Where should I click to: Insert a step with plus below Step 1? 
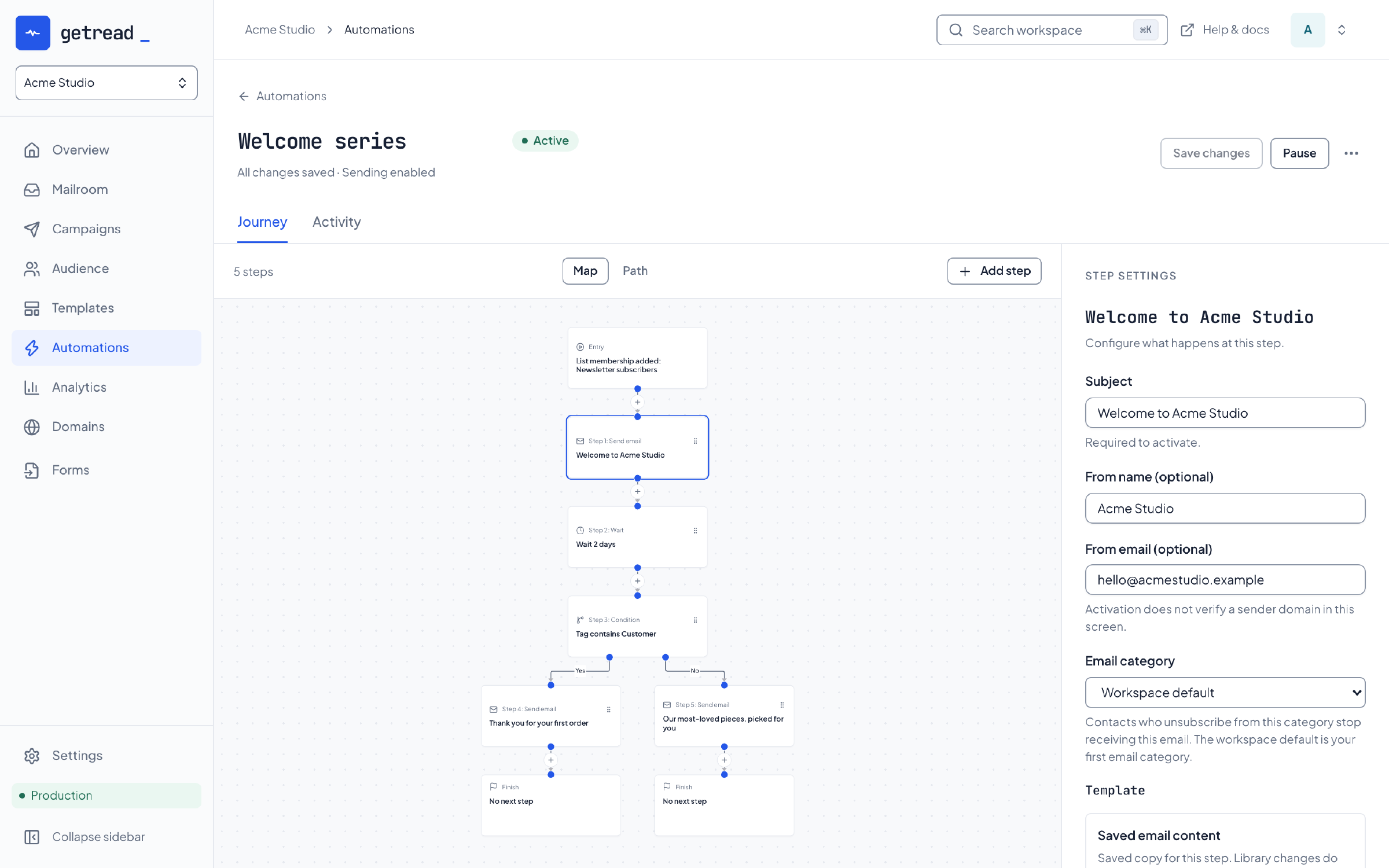click(x=637, y=492)
